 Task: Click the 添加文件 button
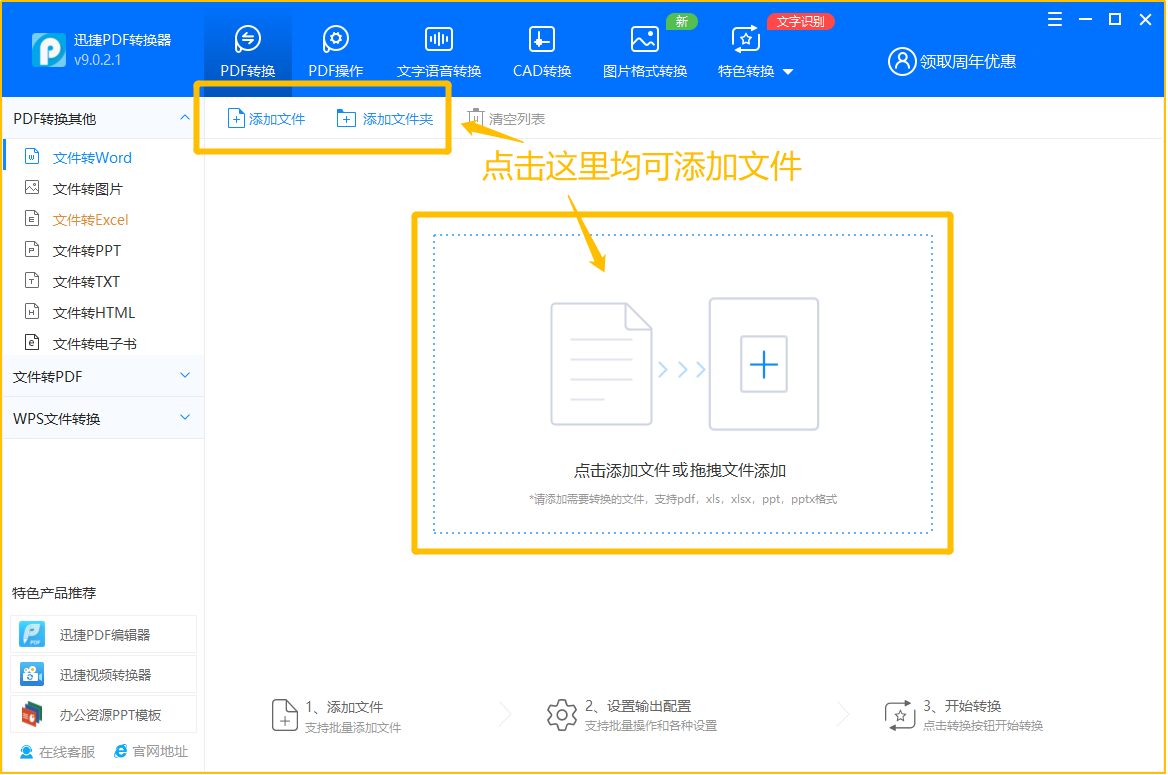(x=267, y=118)
